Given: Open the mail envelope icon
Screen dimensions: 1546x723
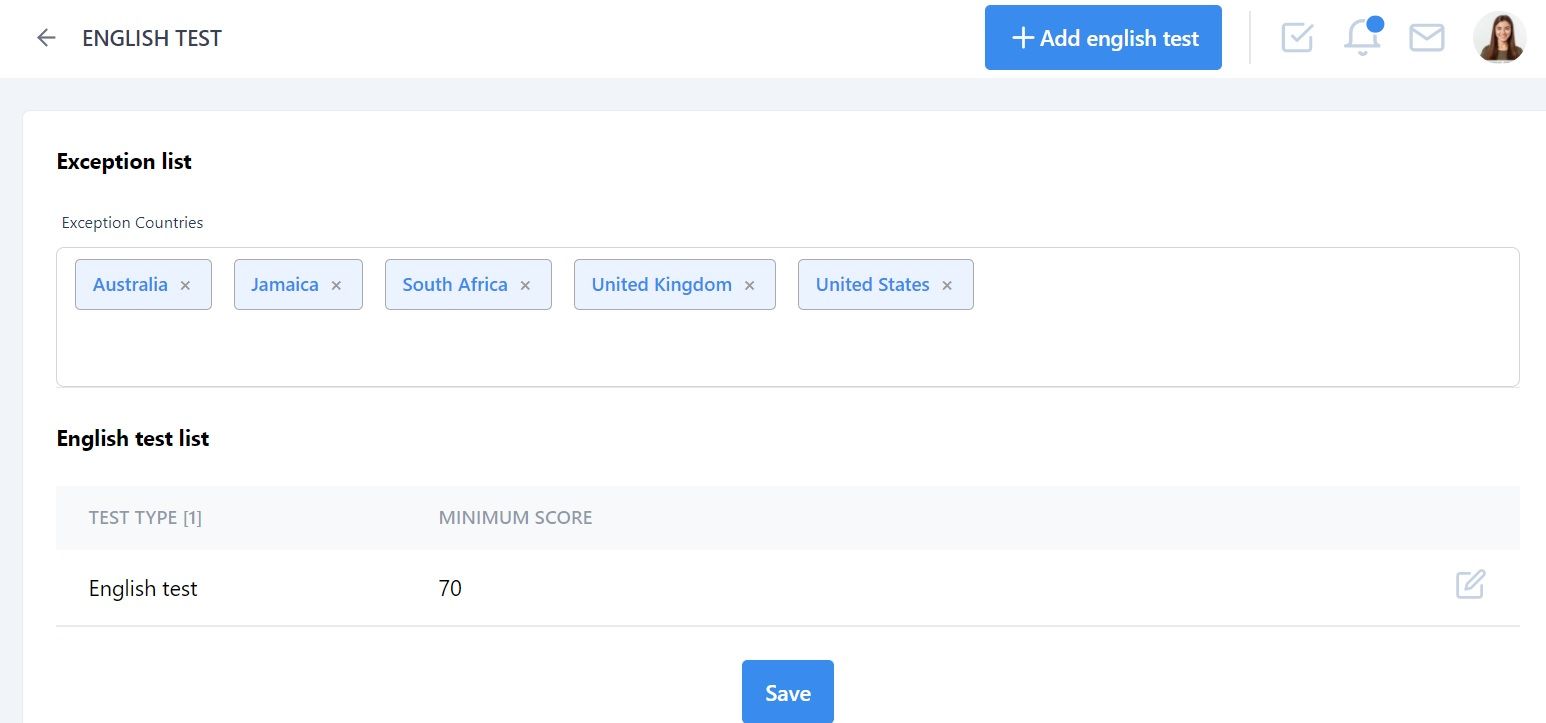Looking at the screenshot, I should pyautogui.click(x=1427, y=38).
